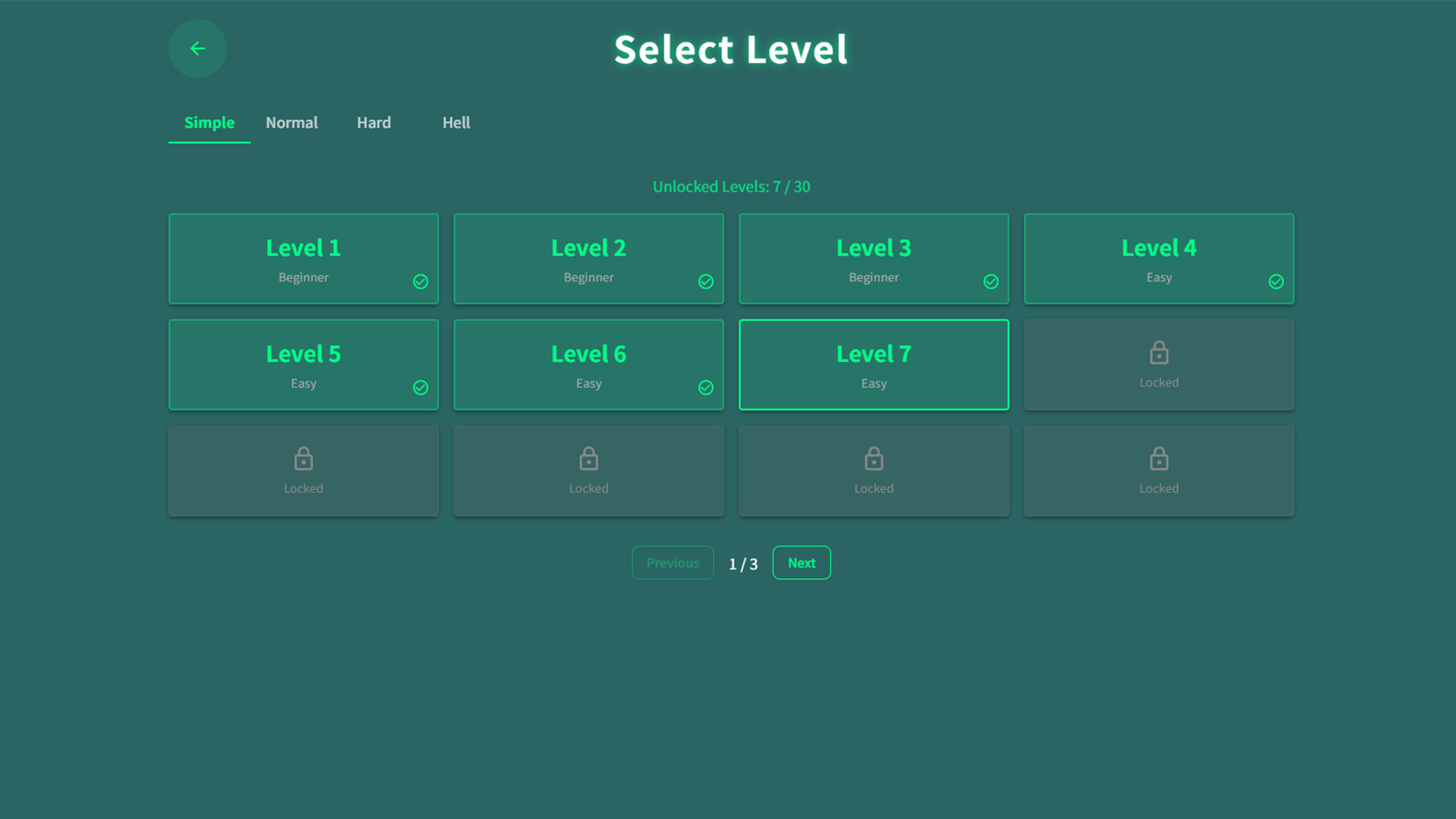This screenshot has height=819, width=1456.
Task: Click the checkmark icon on Level 3
Action: tap(990, 281)
